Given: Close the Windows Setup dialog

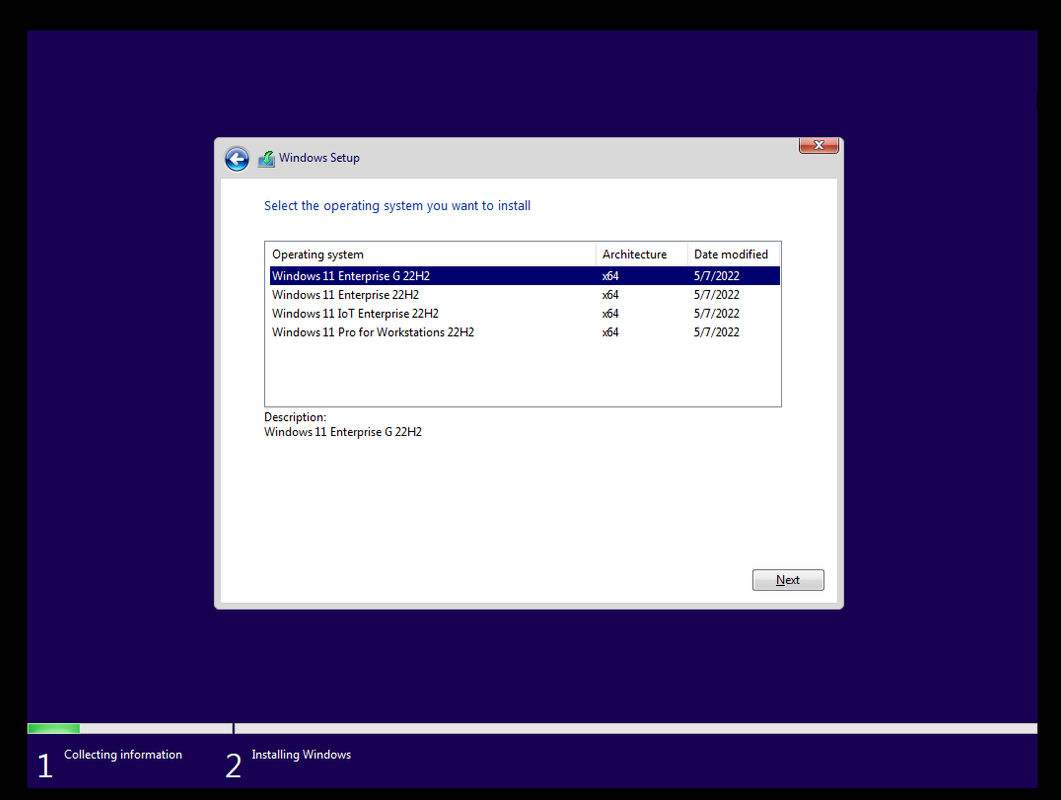Looking at the screenshot, I should tap(819, 145).
